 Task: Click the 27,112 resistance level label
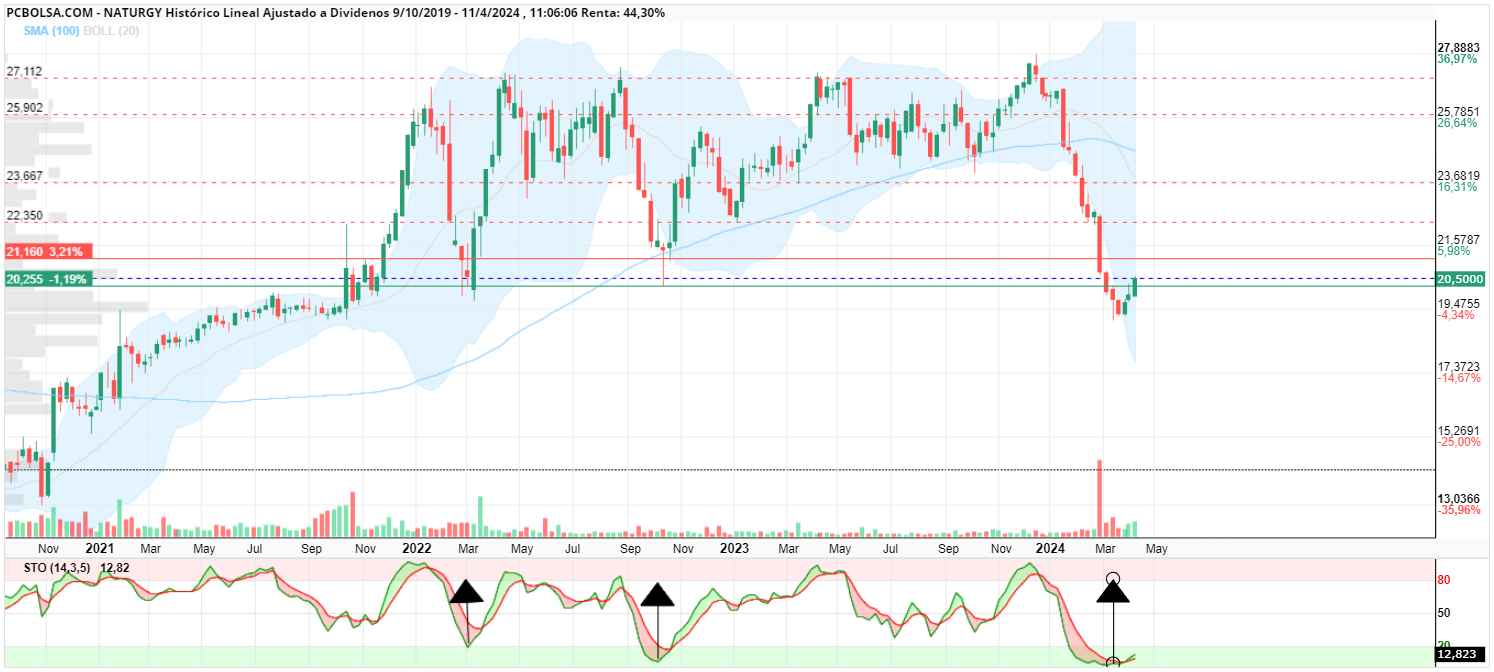tap(24, 71)
